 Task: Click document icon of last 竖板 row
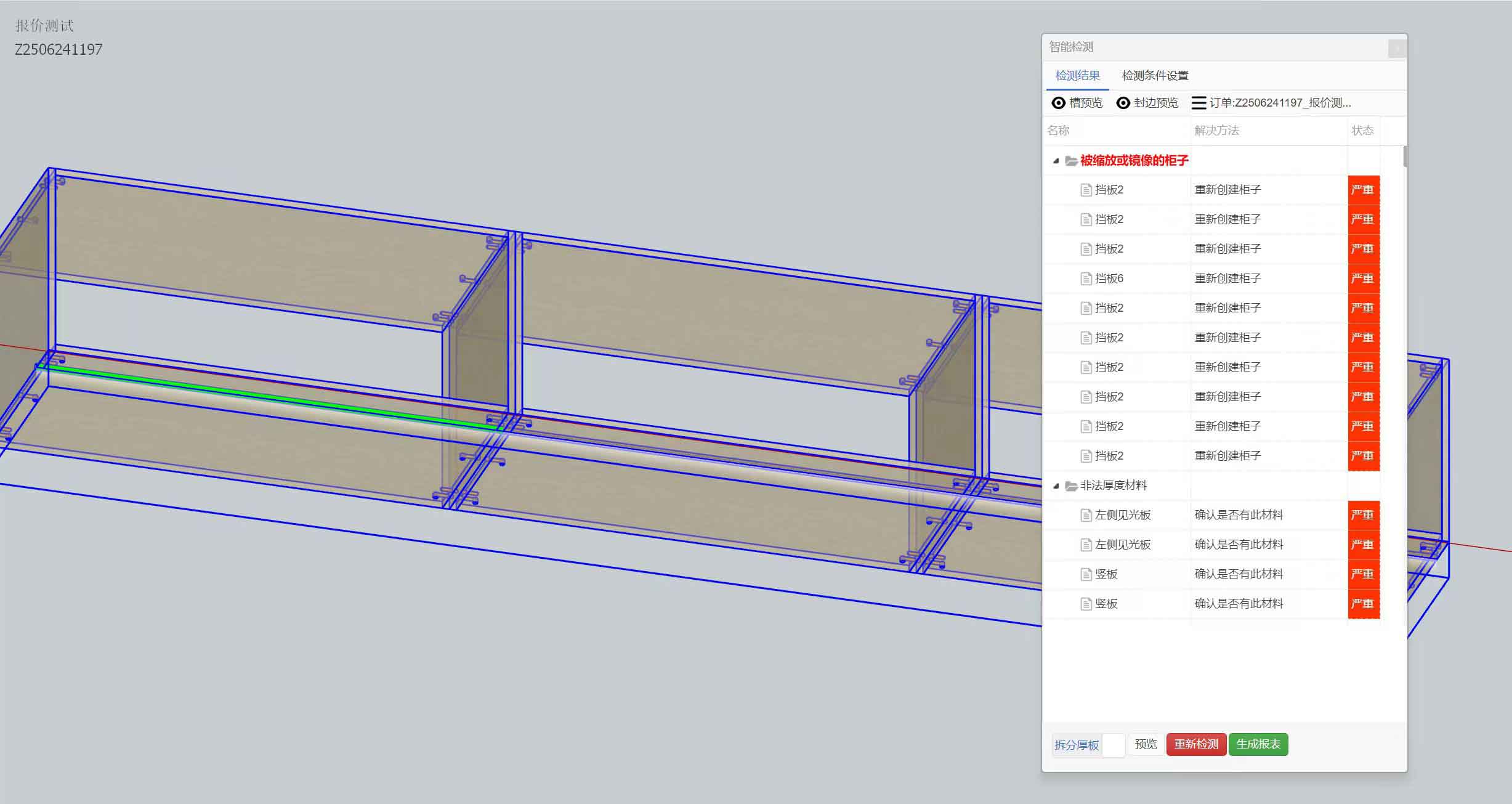coord(1086,604)
